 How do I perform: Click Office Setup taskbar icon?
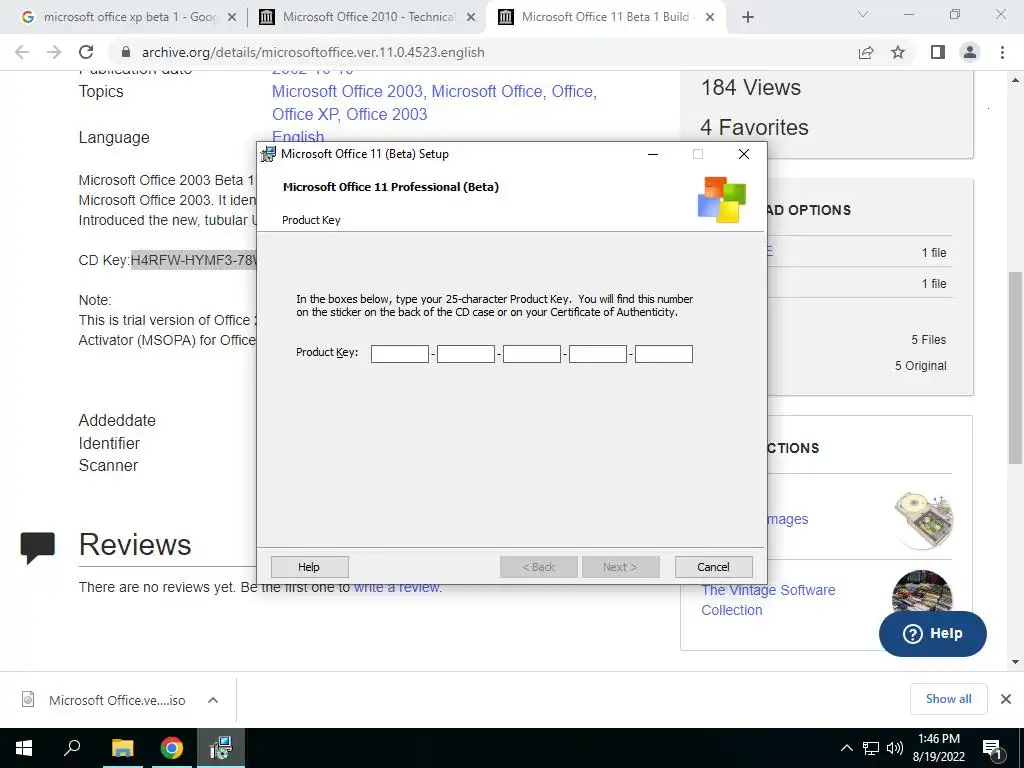click(x=221, y=748)
